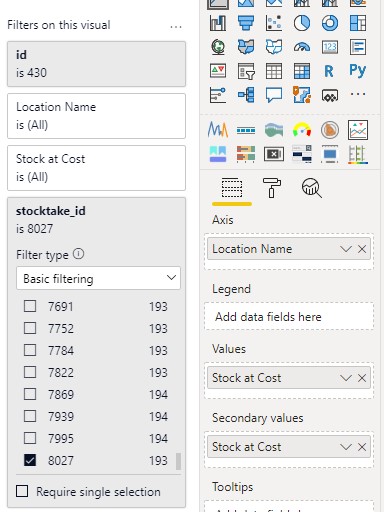Select the Decomposition tree visual
This screenshot has height=512, width=384.
tap(246, 95)
